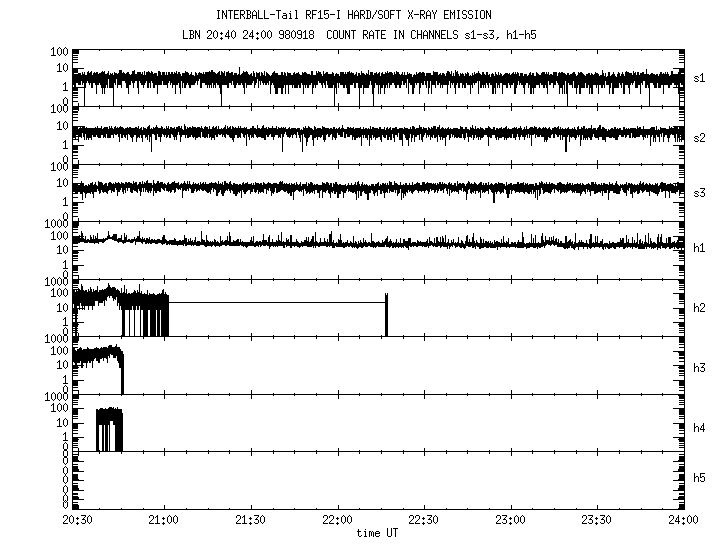Click the h2 channel label
720x550 pixels.
click(x=700, y=307)
